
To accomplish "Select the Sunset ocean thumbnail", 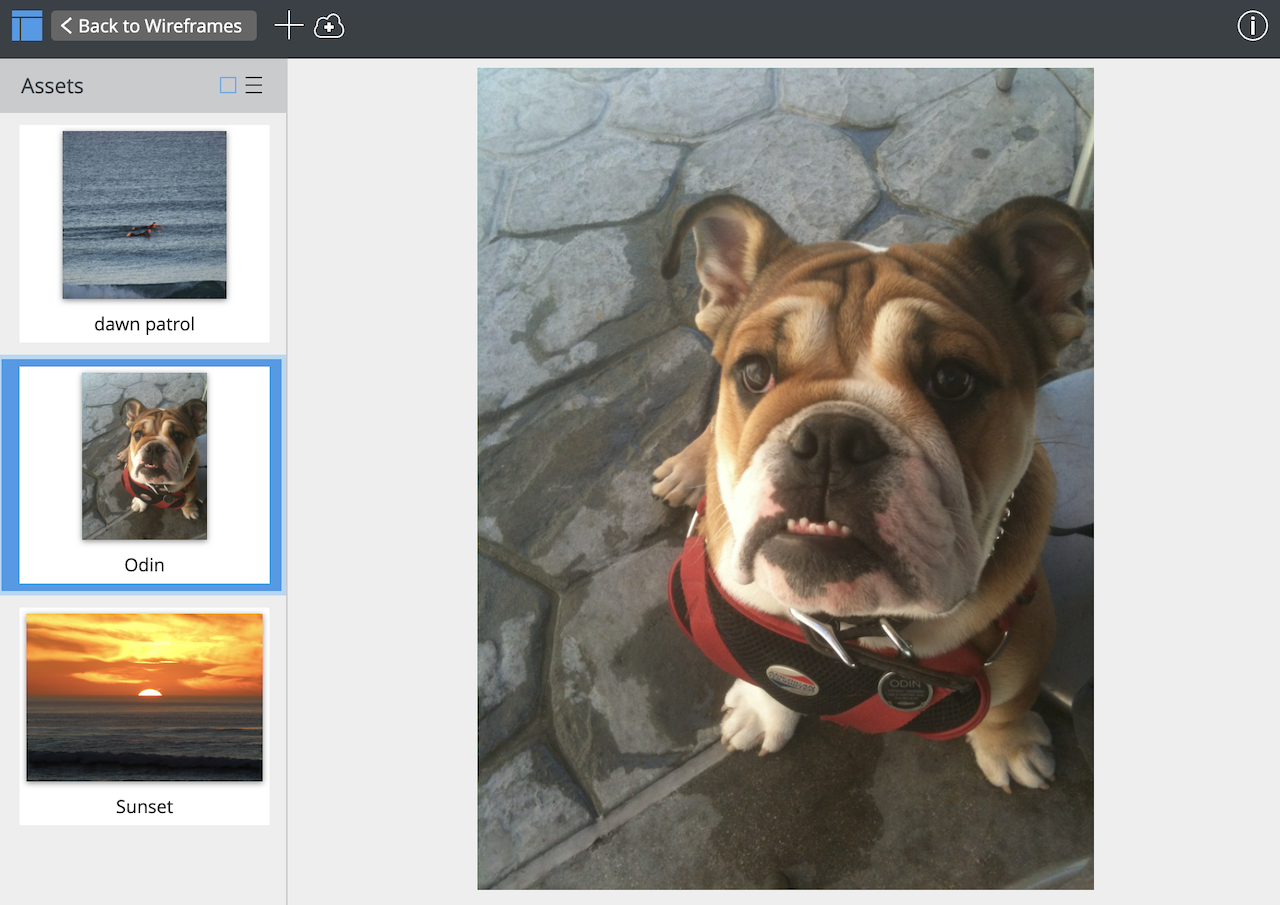I will click(144, 696).
